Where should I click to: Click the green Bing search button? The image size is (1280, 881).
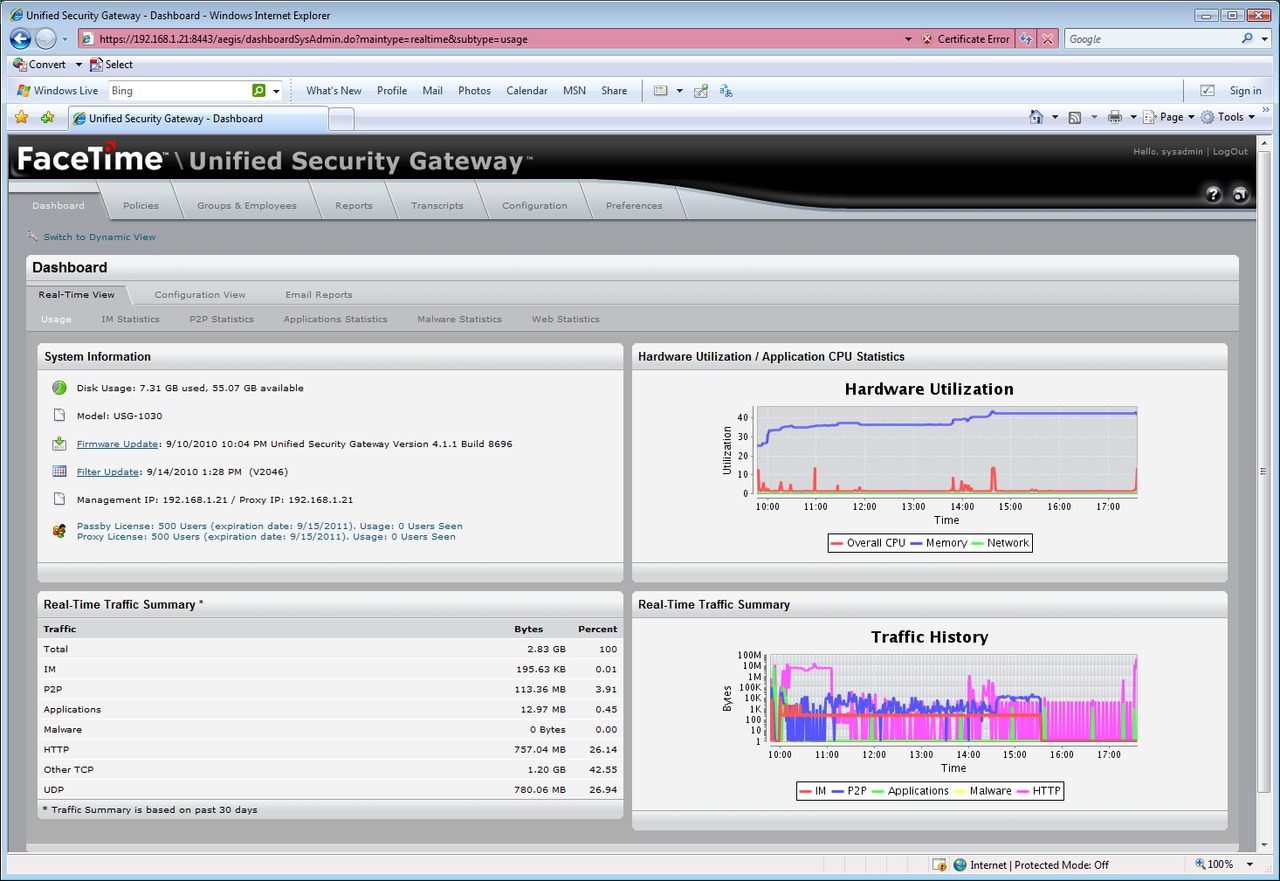tap(259, 90)
